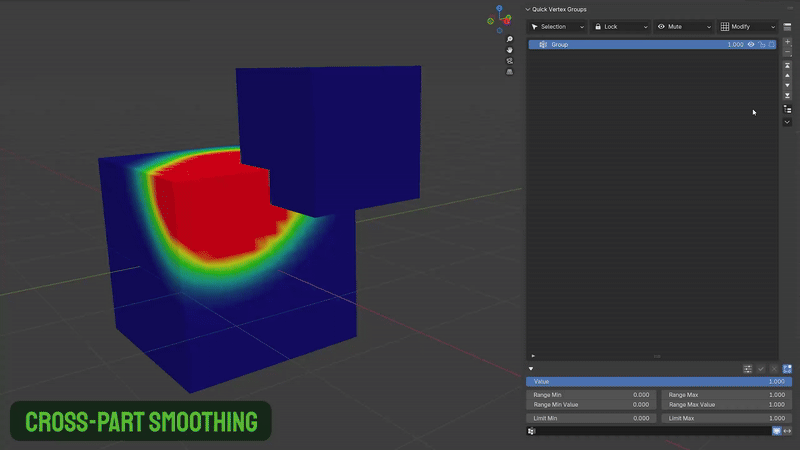The image size is (800, 450).
Task: Click the list tree sort icon
Action: (787, 109)
